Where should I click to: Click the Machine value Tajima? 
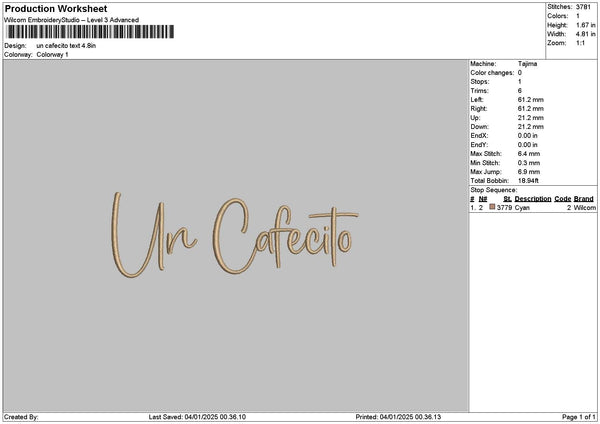529,64
